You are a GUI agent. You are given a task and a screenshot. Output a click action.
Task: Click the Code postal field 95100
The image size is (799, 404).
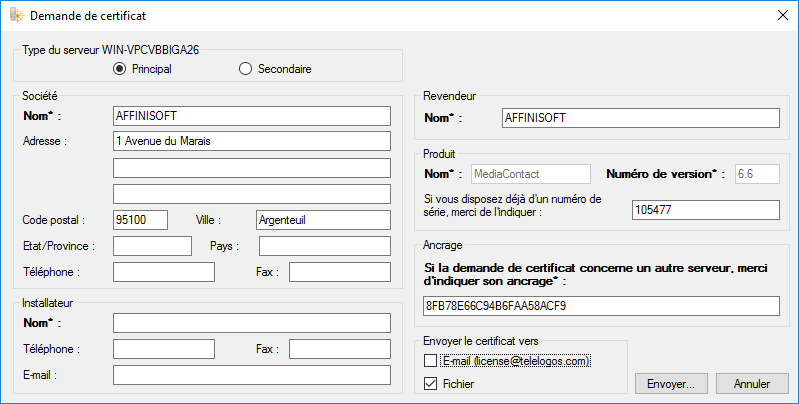140,220
